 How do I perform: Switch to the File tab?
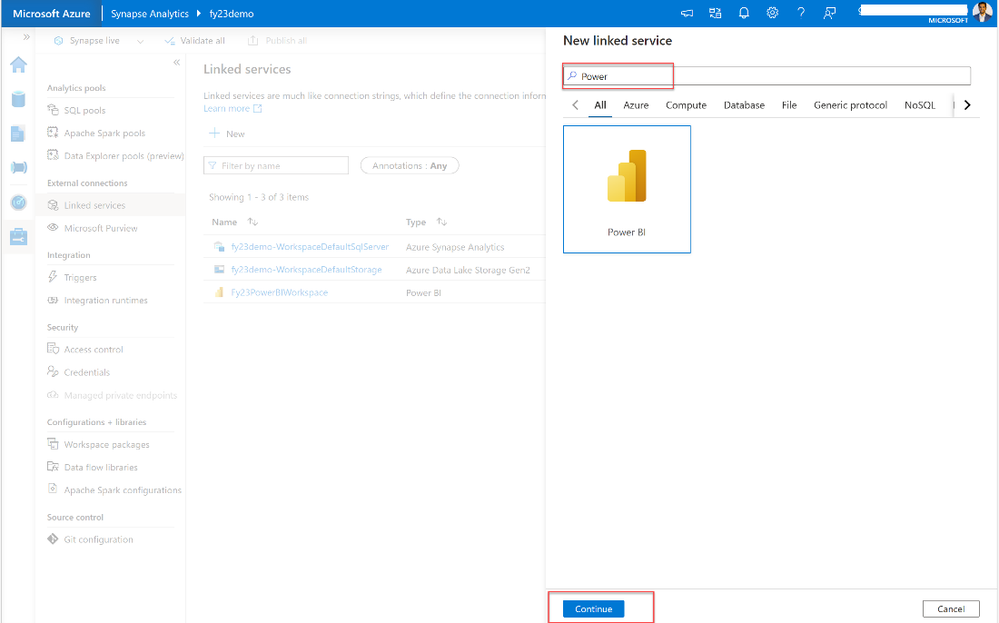pyautogui.click(x=789, y=105)
